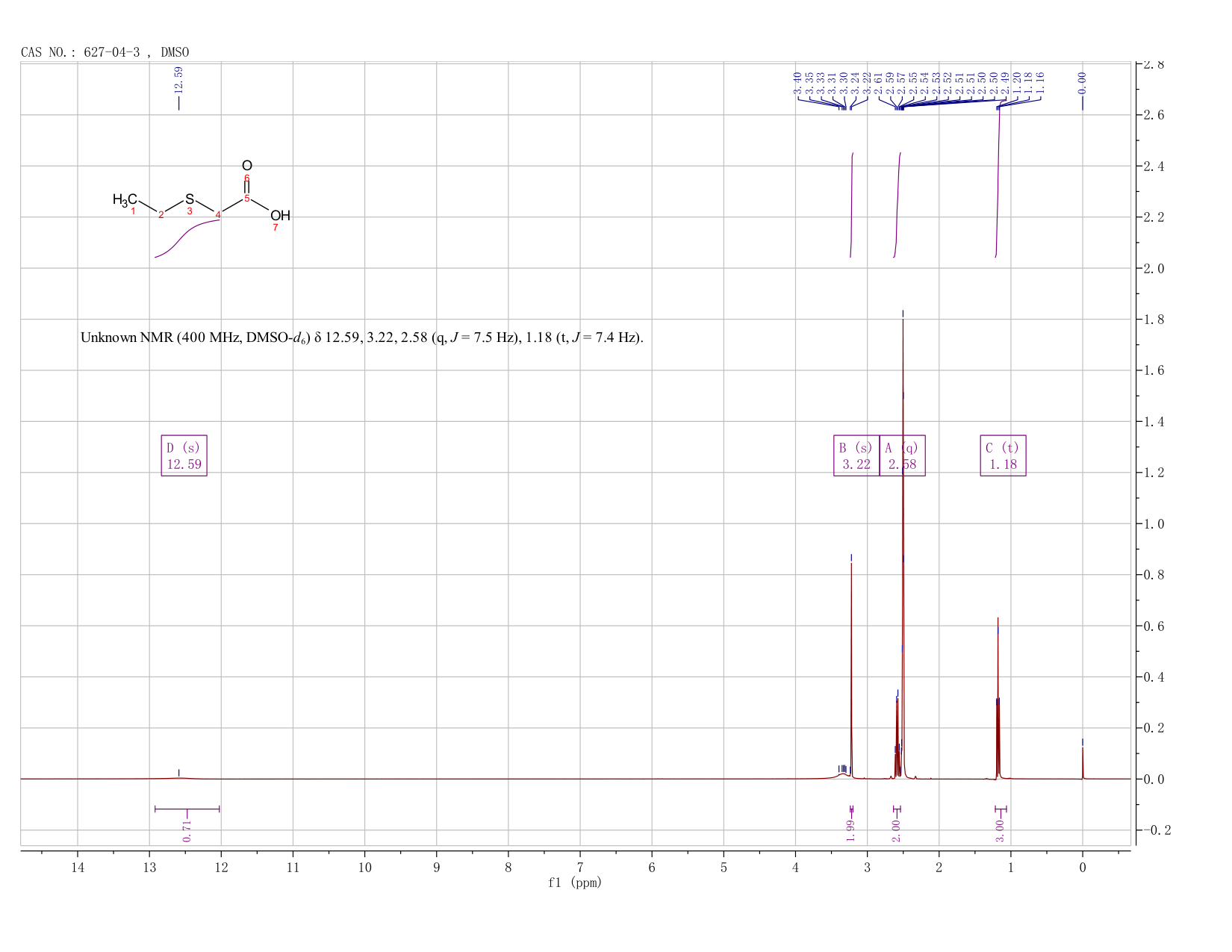Click the x-axis tick label "14"

point(78,868)
